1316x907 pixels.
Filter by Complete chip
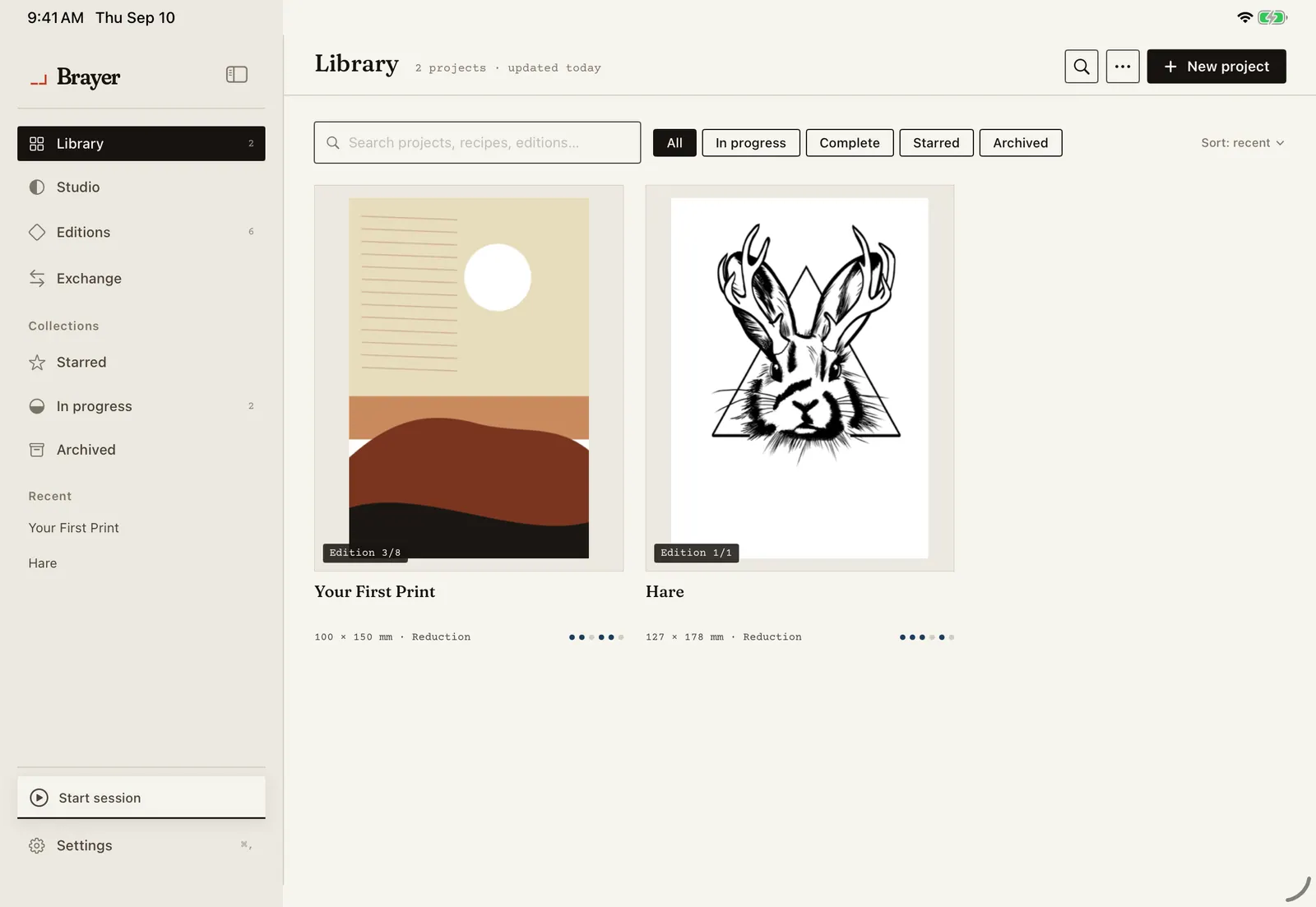tap(850, 143)
